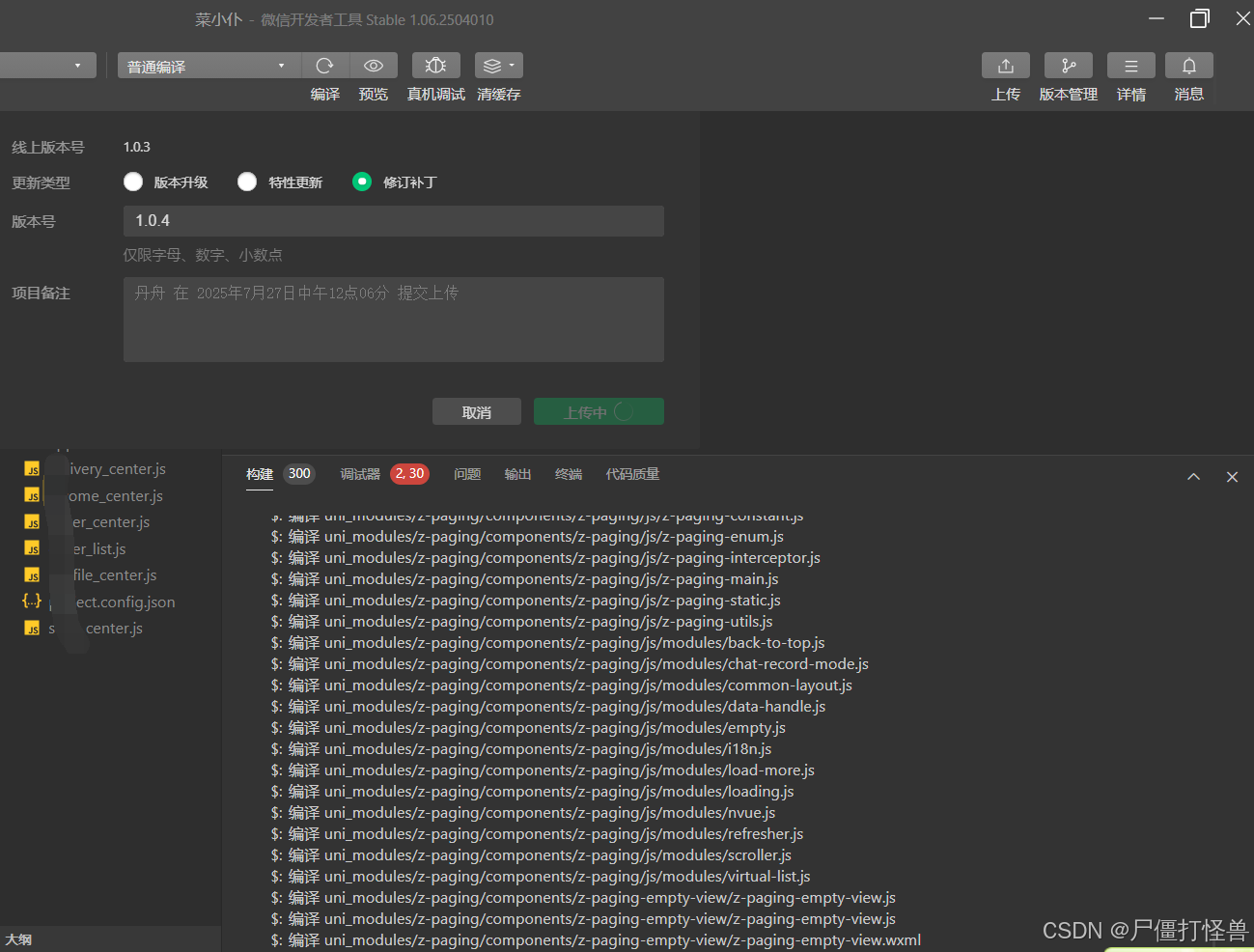Click the 上传中 upload button

(599, 412)
